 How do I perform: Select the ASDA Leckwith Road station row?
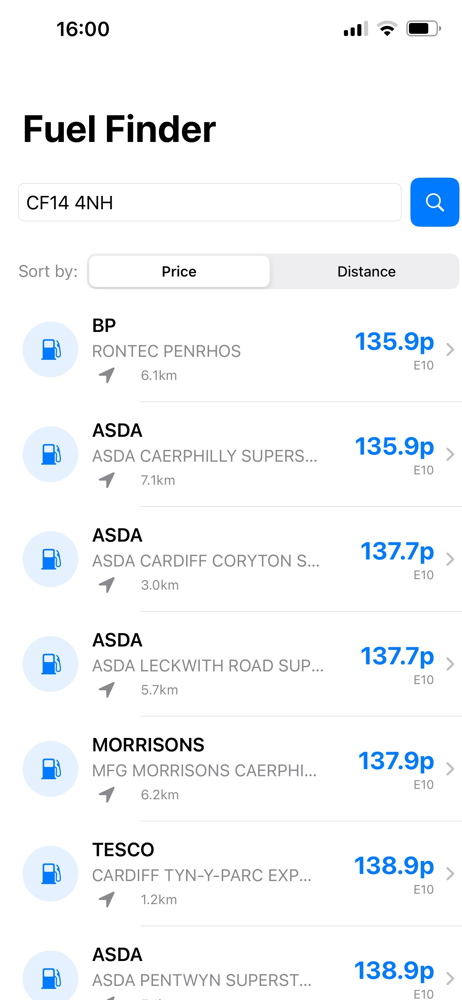[x=231, y=664]
